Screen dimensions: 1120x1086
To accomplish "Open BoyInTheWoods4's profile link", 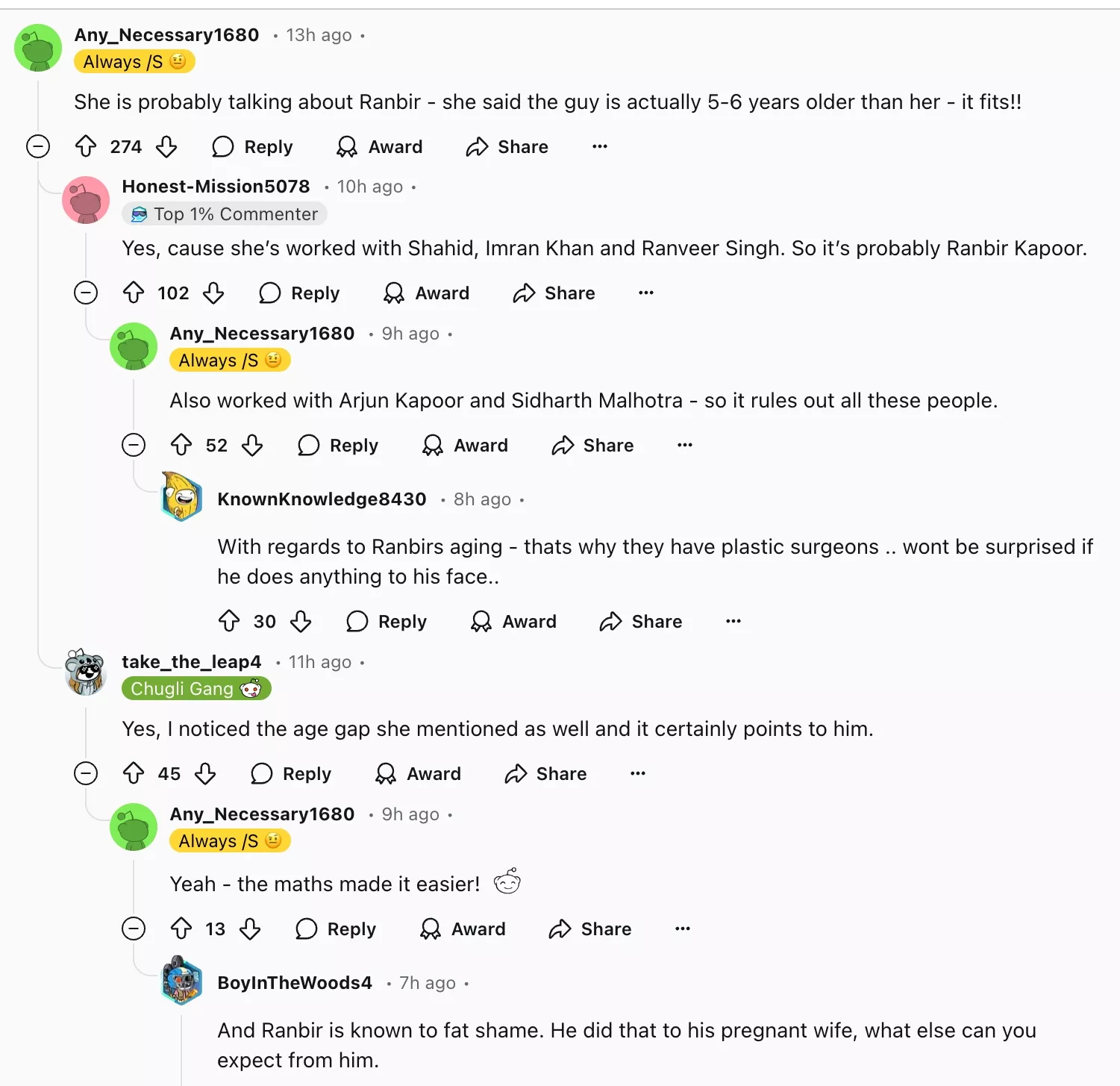I will [x=295, y=982].
